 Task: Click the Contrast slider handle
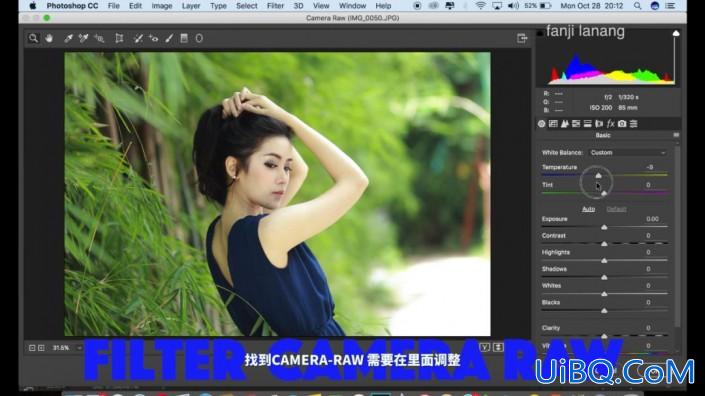(604, 244)
